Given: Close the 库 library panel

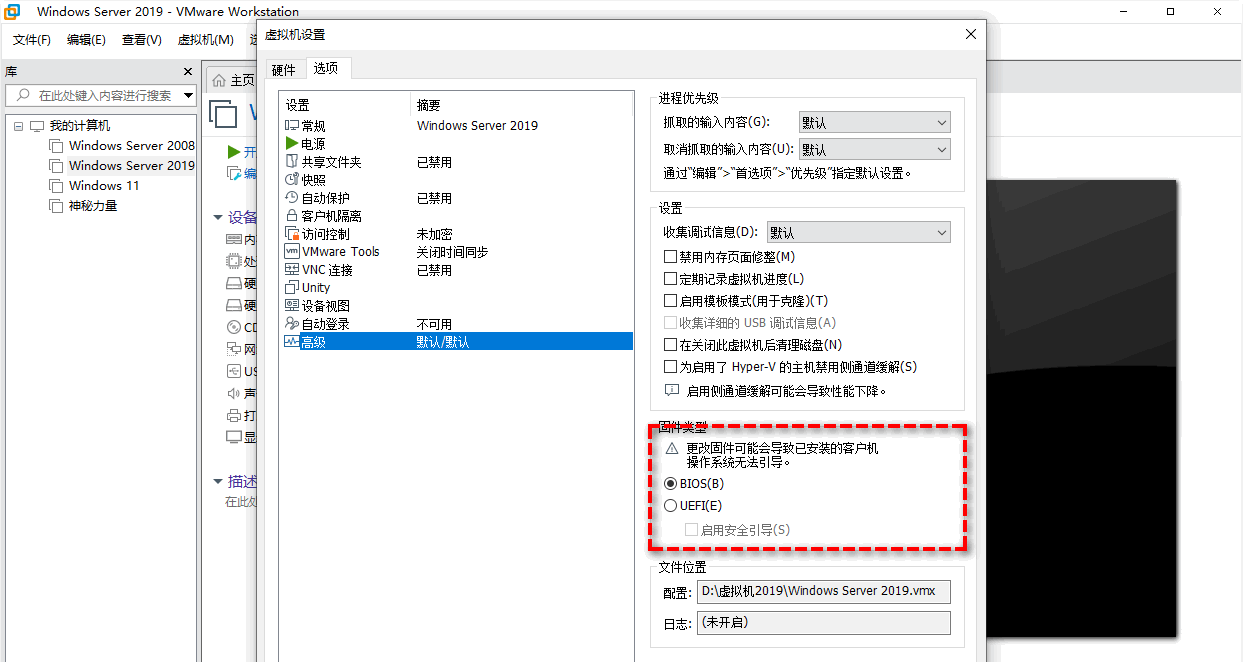Looking at the screenshot, I should 187,72.
